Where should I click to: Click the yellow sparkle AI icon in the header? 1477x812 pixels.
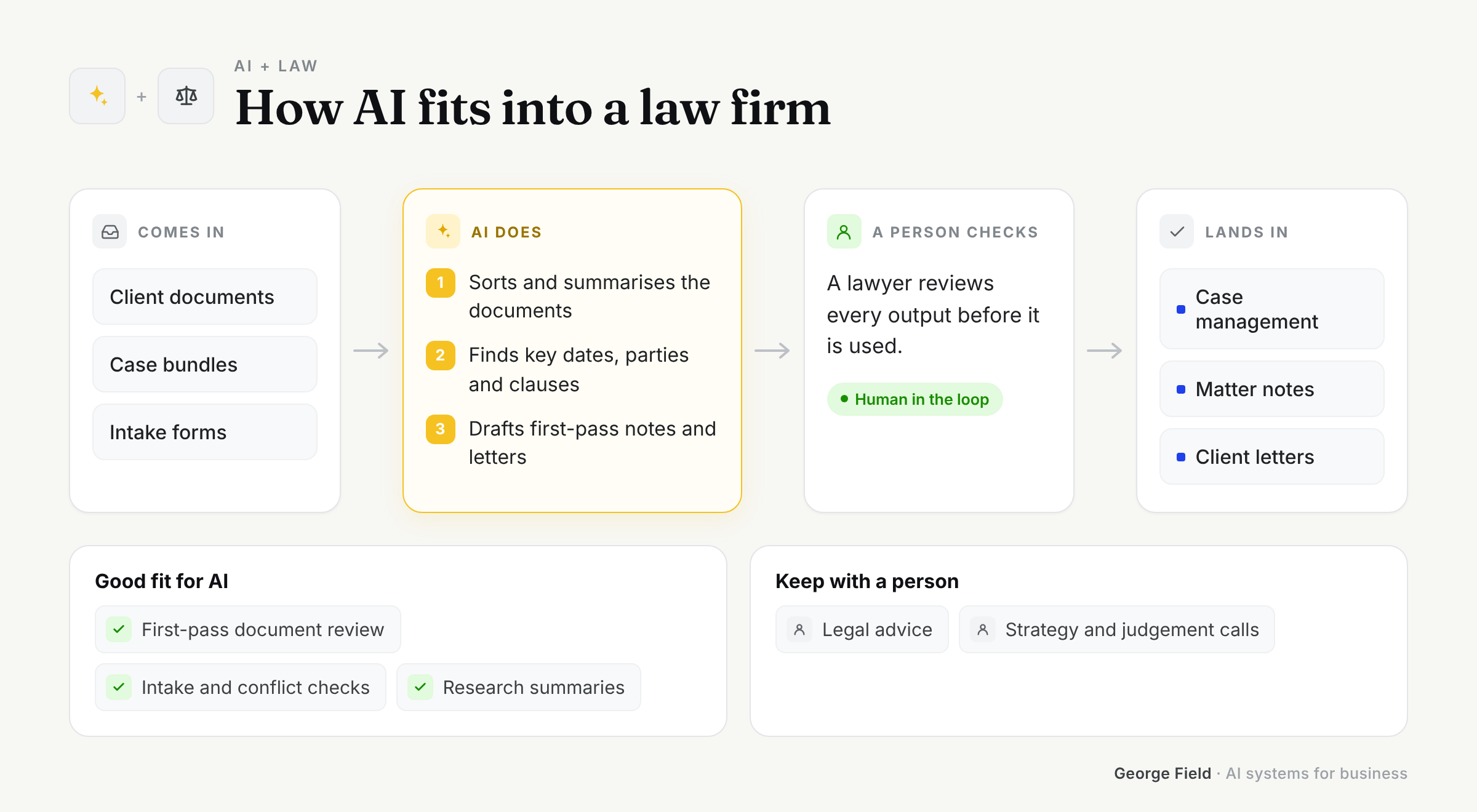click(x=98, y=96)
